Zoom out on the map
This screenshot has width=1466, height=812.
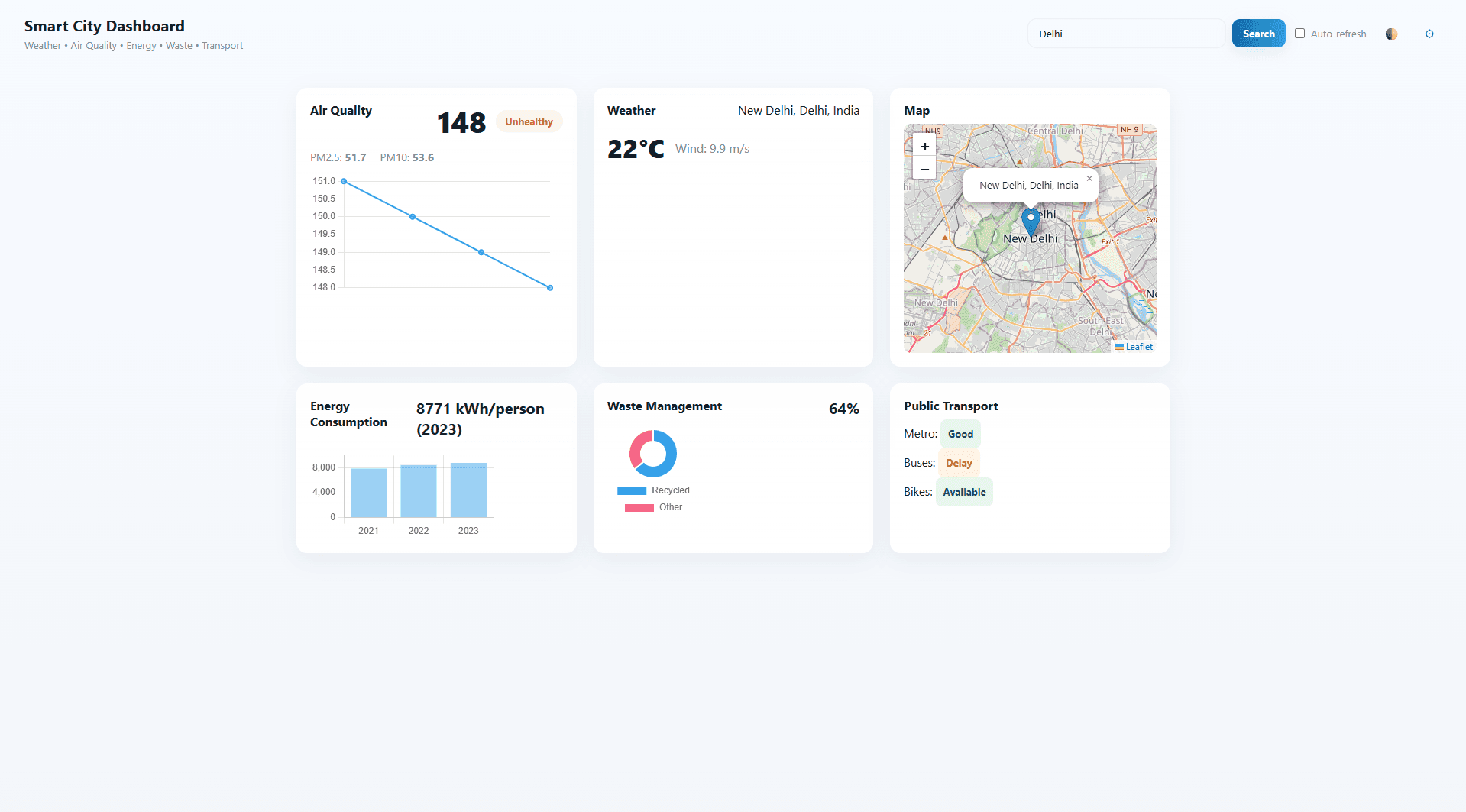(924, 169)
